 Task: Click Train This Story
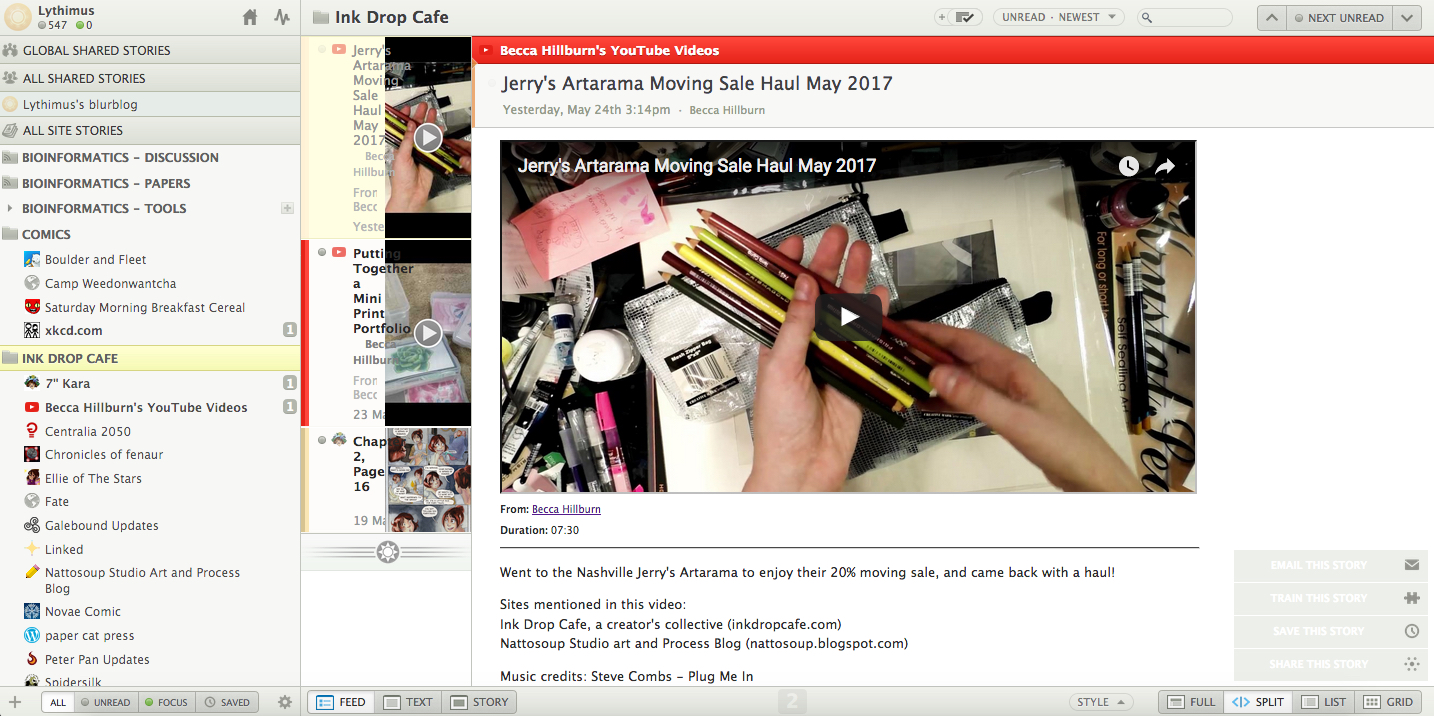[1331, 598]
